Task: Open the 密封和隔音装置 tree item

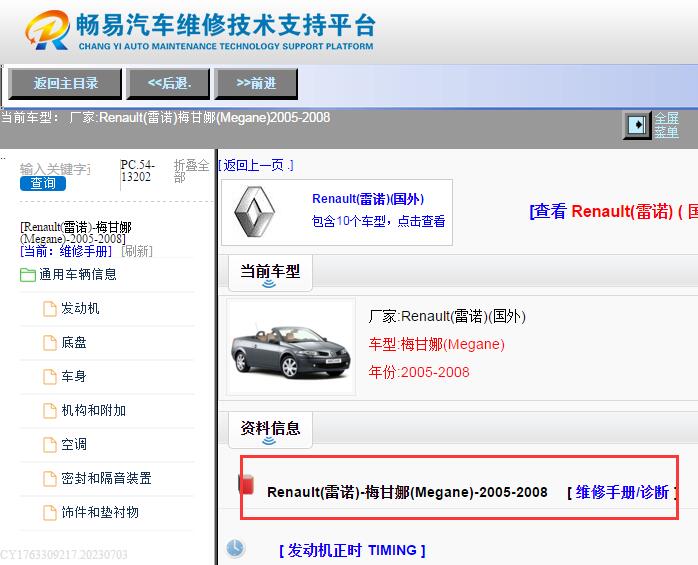Action: coord(106,479)
